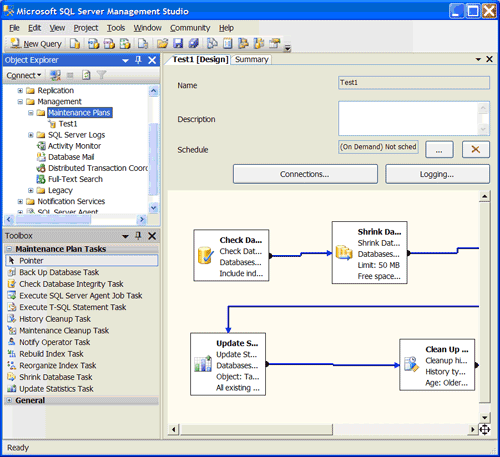Select Full-Text Search in Object Explorer

[75, 179]
